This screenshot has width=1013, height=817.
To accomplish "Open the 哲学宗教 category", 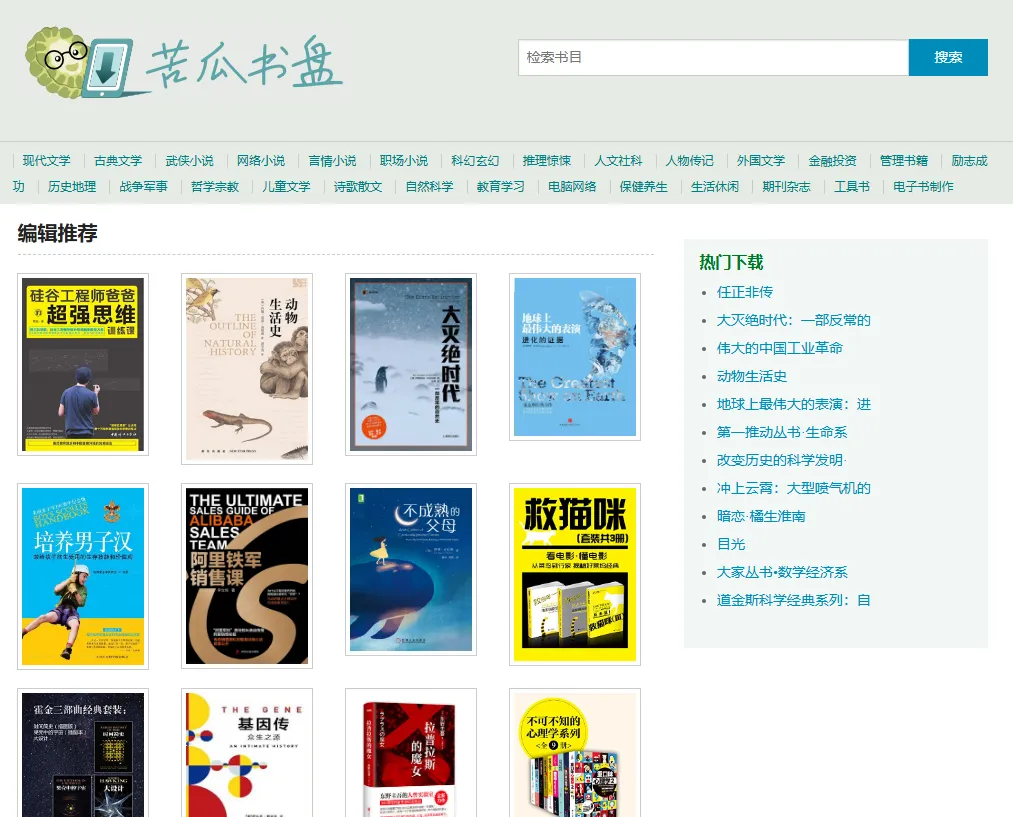I will point(214,187).
